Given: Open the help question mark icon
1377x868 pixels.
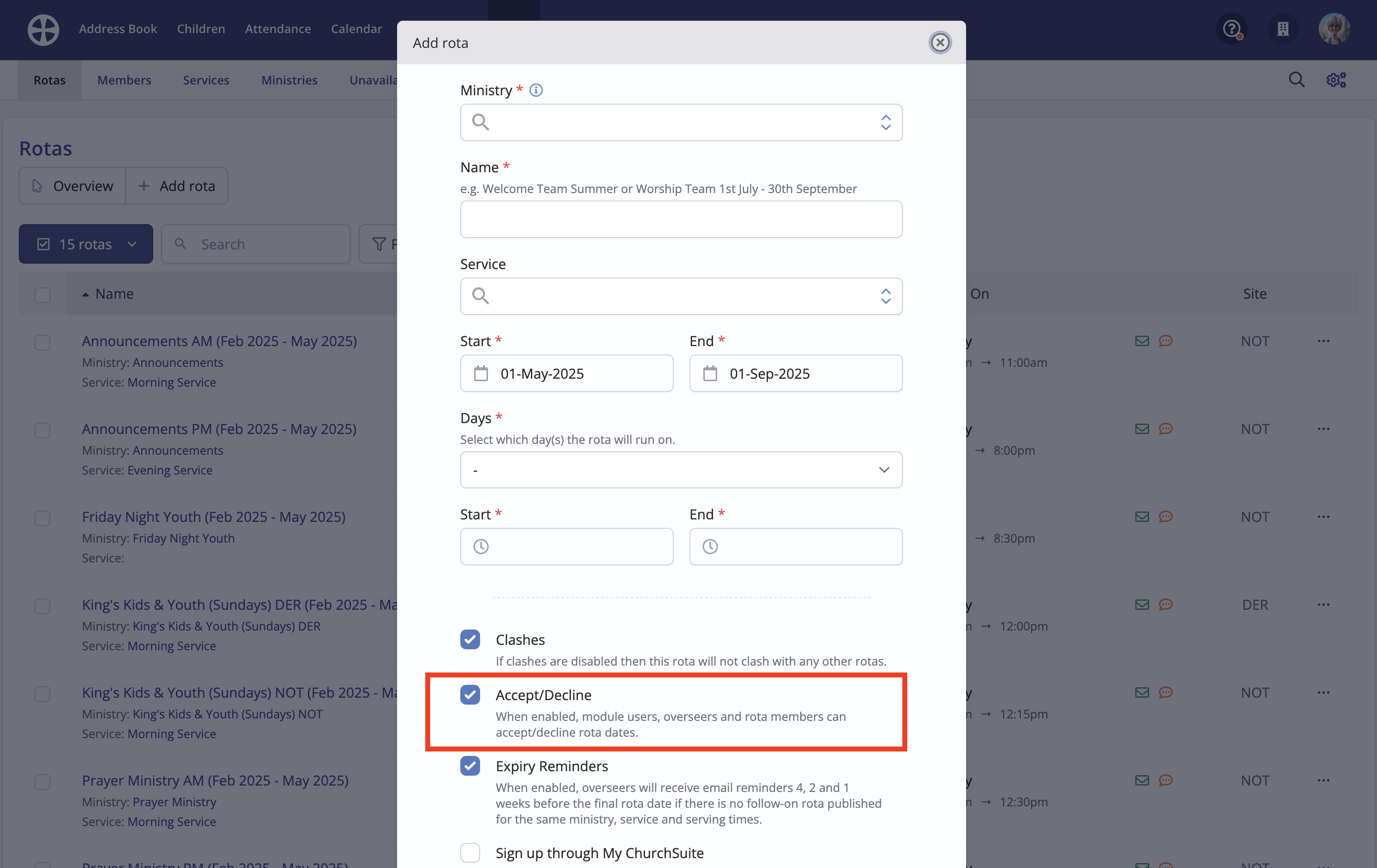Looking at the screenshot, I should pyautogui.click(x=1232, y=29).
